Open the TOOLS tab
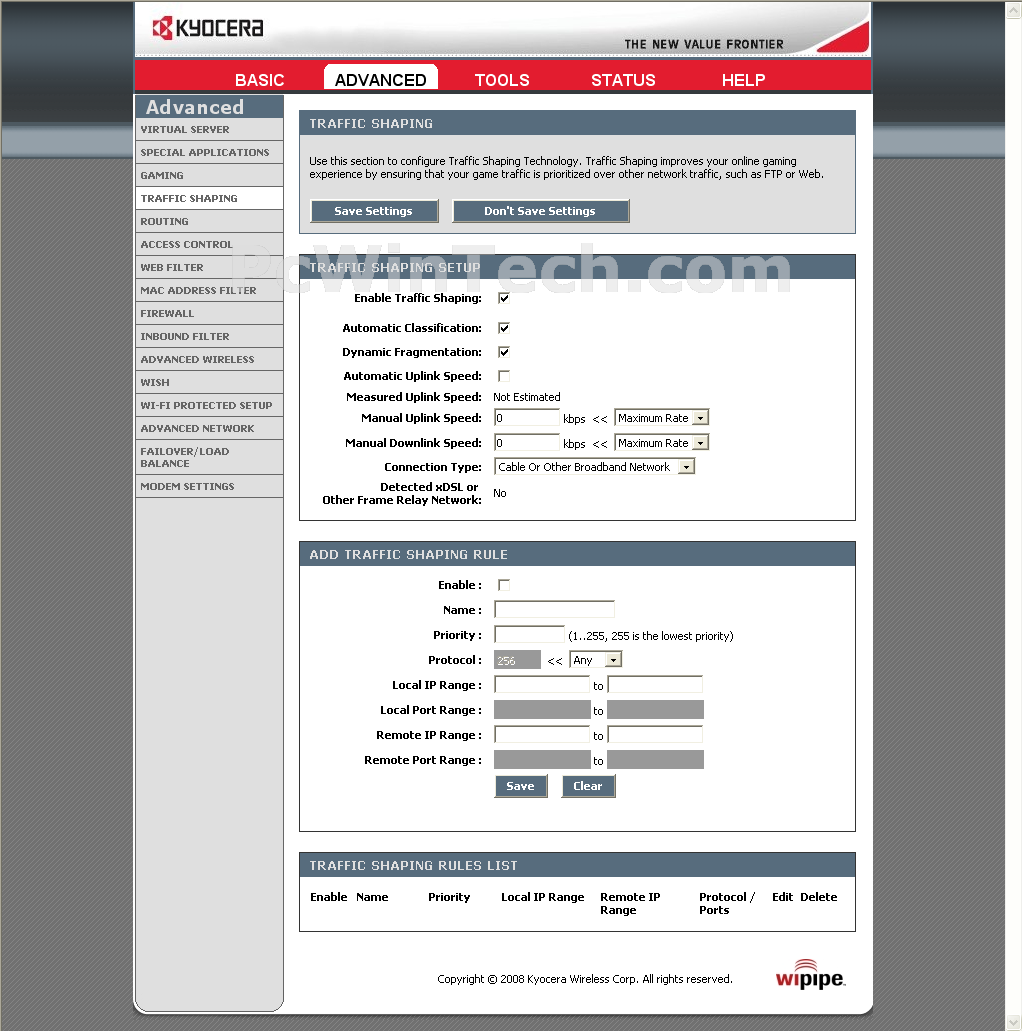1022x1031 pixels. coord(502,80)
